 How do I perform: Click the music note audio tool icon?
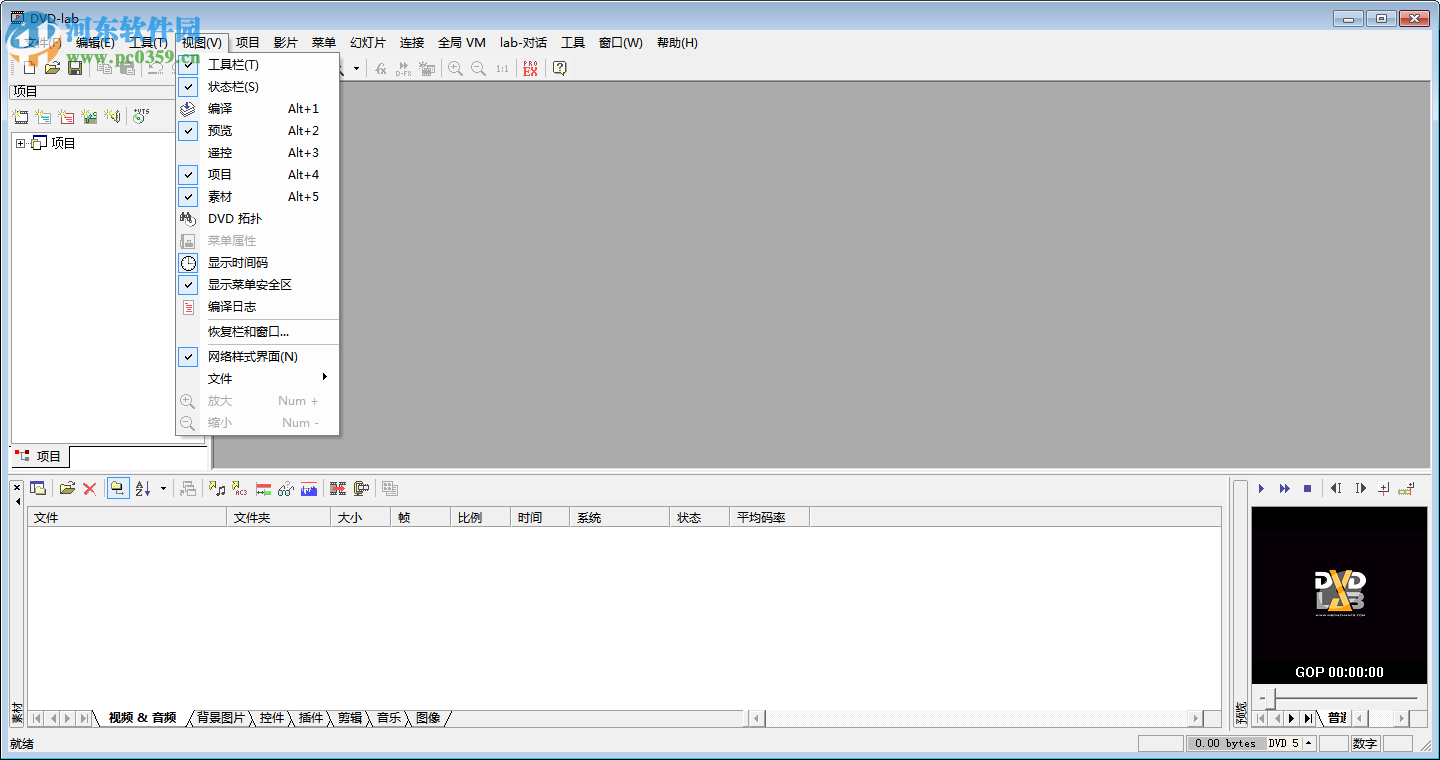[x=217, y=489]
